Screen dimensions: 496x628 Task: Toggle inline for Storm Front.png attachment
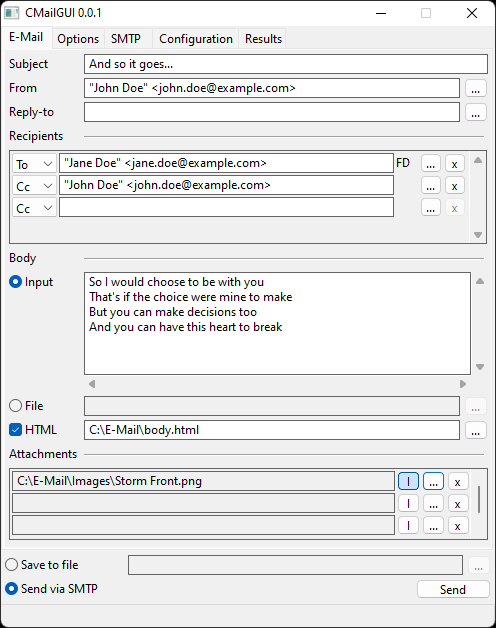pyautogui.click(x=408, y=481)
